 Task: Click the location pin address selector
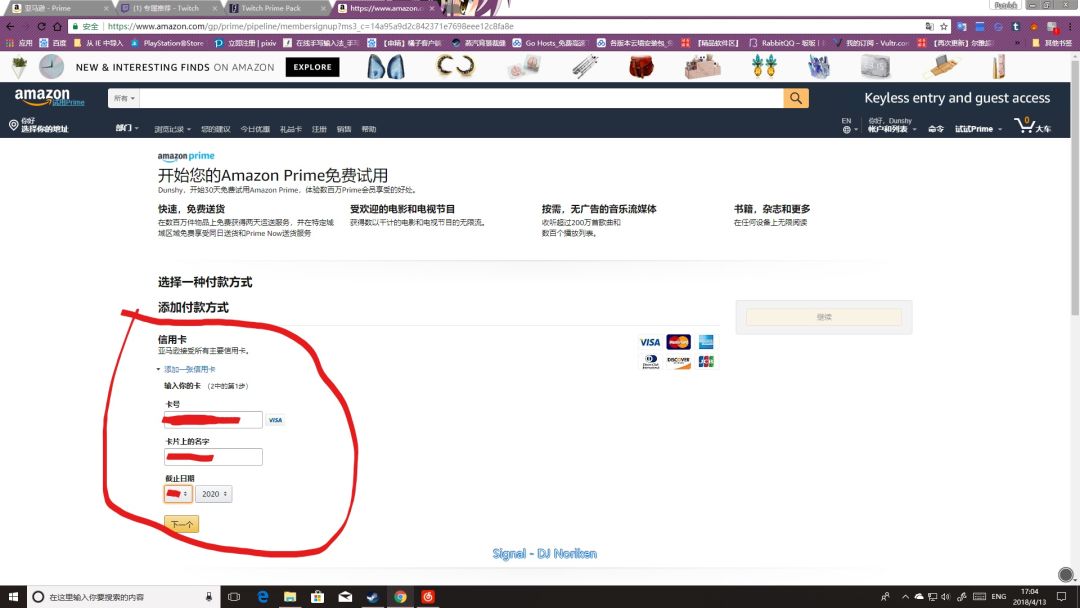coord(39,125)
